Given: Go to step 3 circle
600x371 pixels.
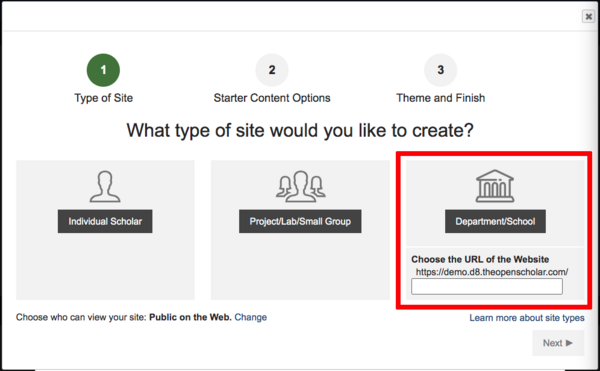Looking at the screenshot, I should [x=440, y=70].
